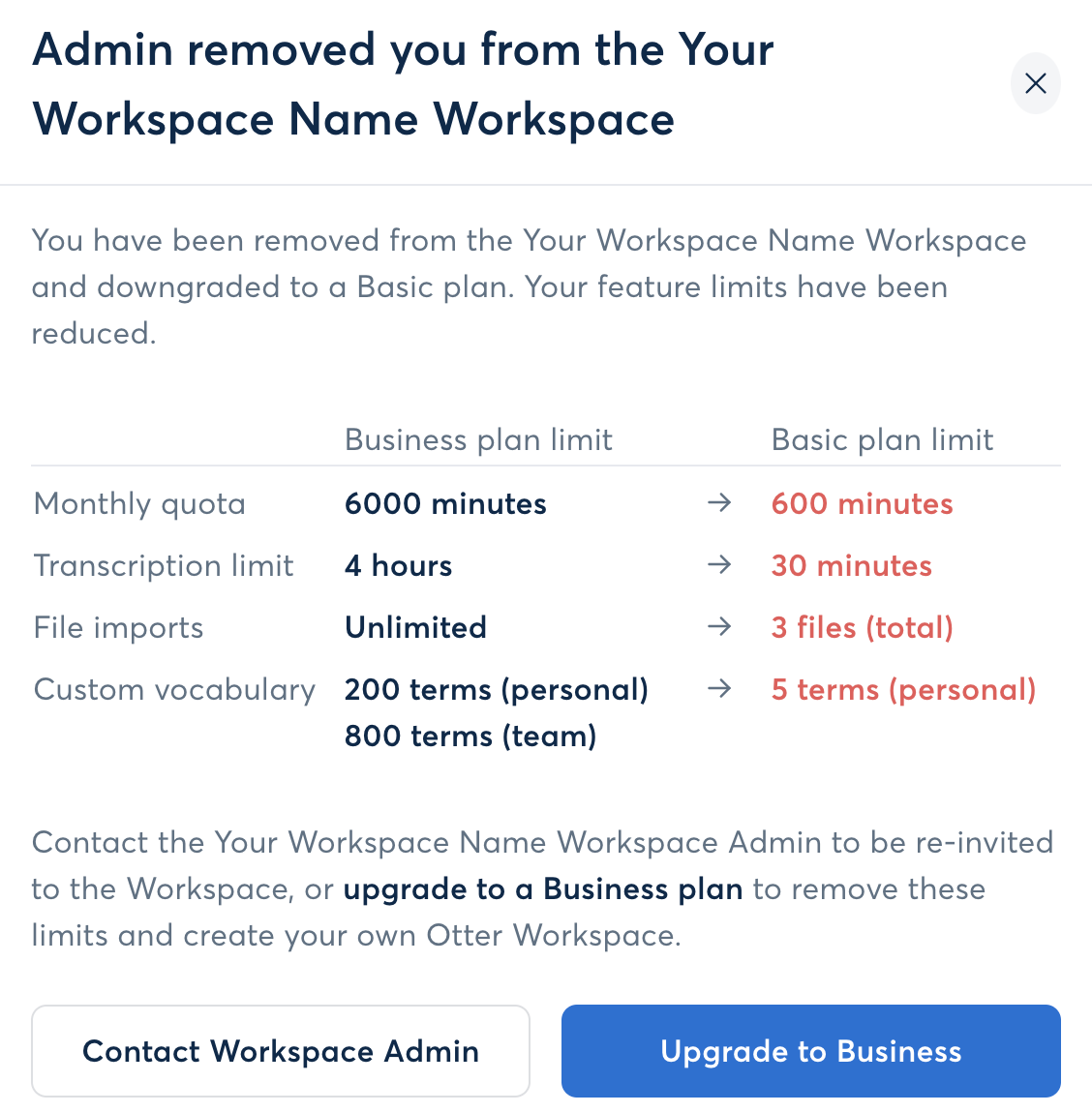Select the X icon in the top corner
Viewport: 1092px width, 1113px height.
1035,83
